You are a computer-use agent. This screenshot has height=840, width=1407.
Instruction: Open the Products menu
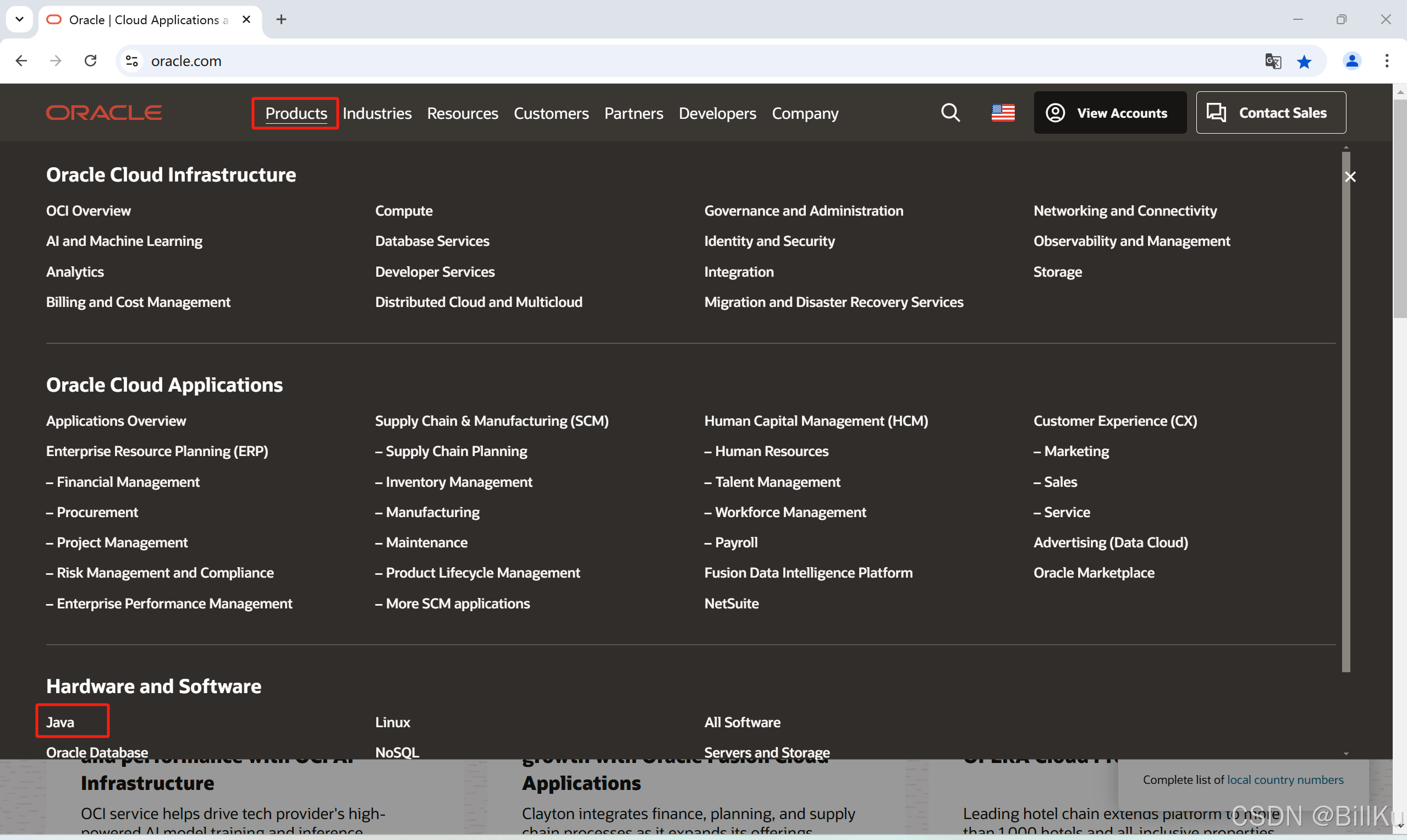[296, 113]
